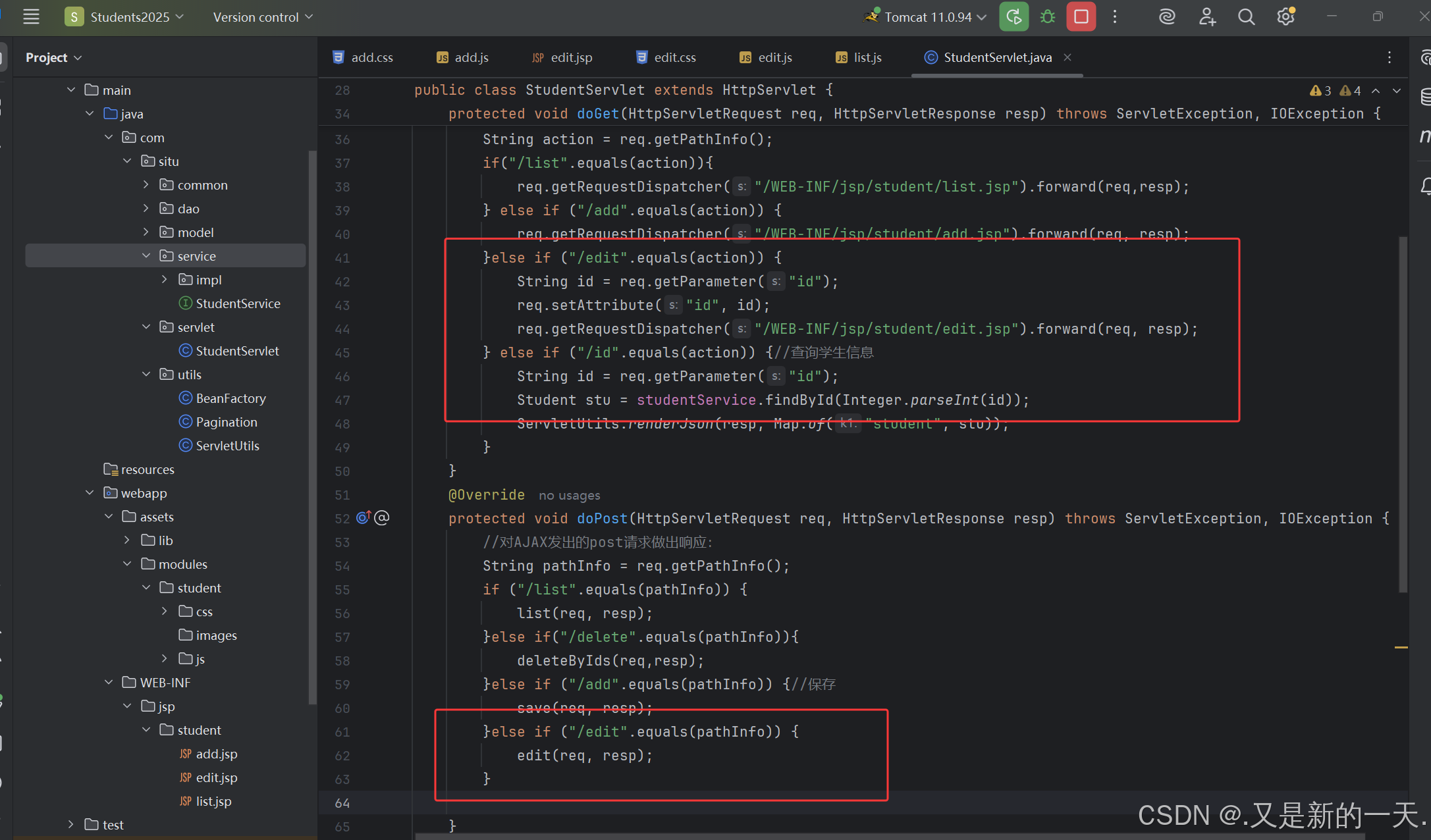Collapse the service package

tap(146, 256)
